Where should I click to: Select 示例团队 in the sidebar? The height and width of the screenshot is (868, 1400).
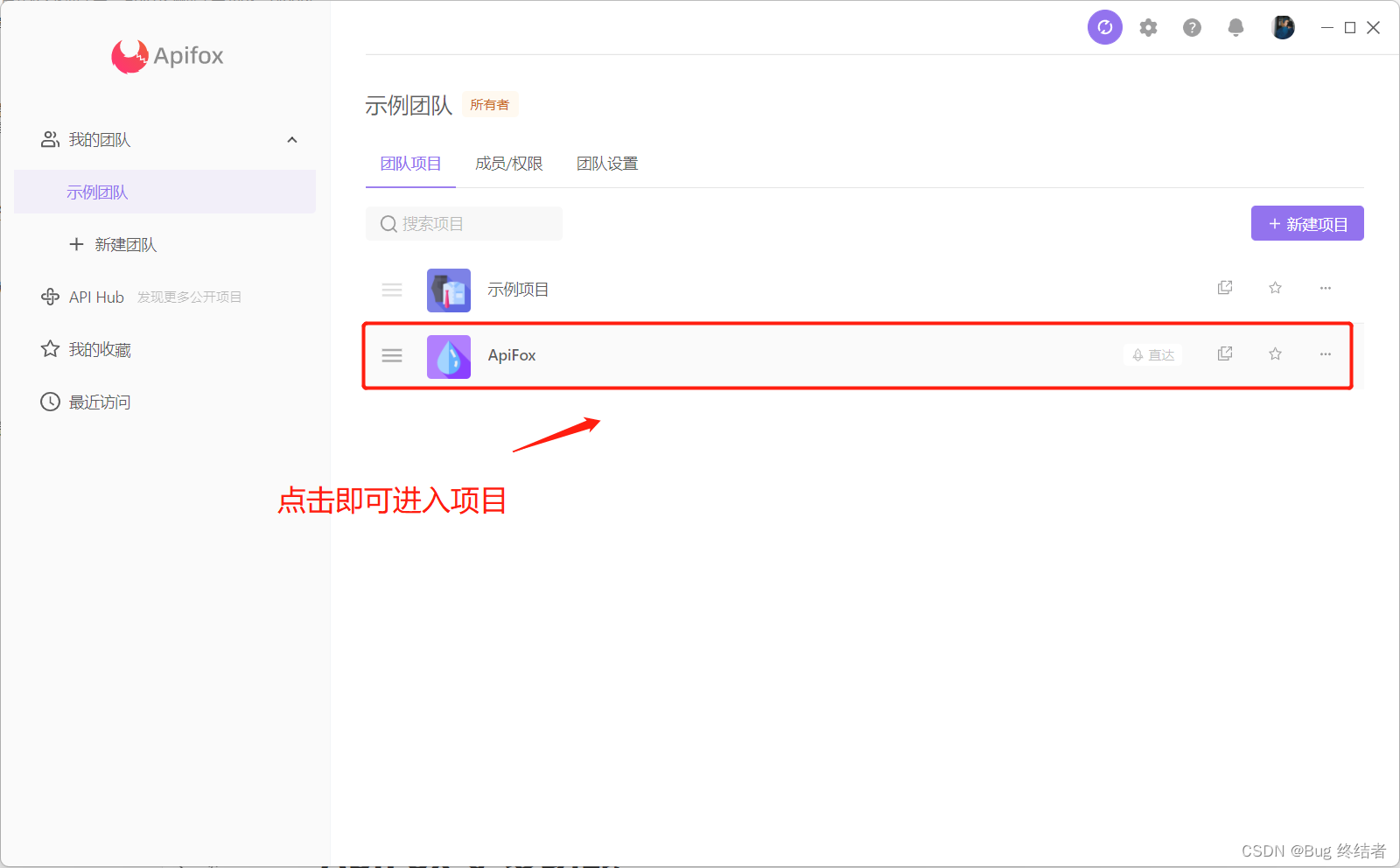click(164, 192)
